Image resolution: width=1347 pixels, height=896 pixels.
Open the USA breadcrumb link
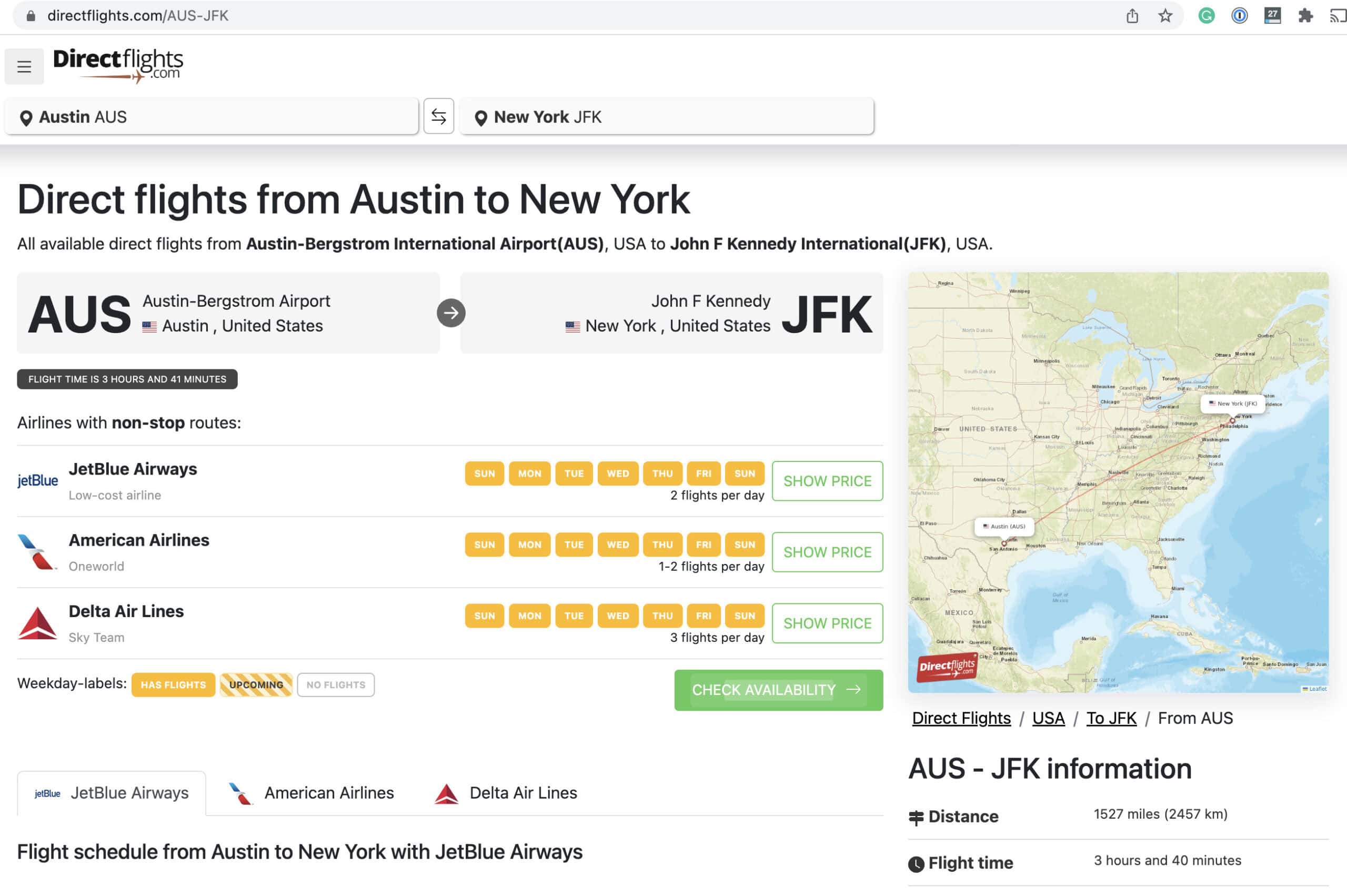coord(1048,718)
